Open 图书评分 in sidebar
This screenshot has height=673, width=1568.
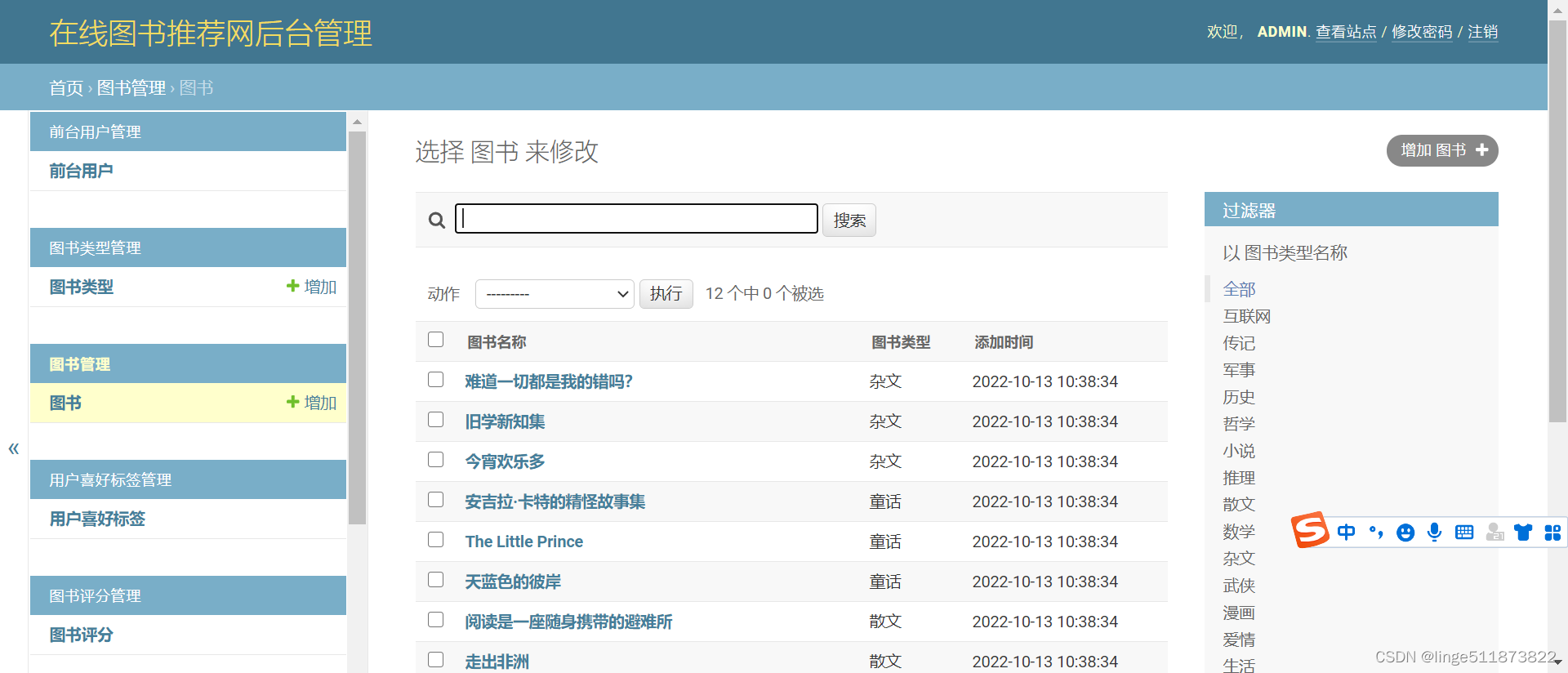pos(81,635)
